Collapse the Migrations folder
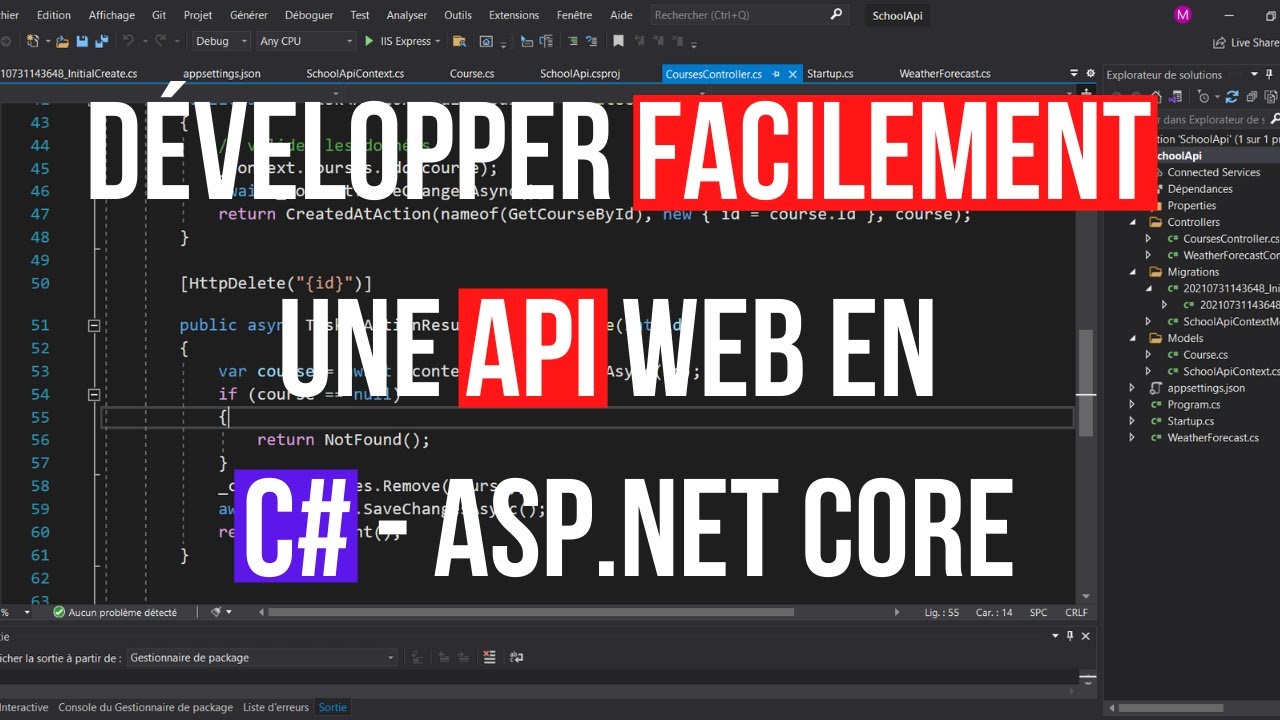This screenshot has height=720, width=1280. point(1133,272)
